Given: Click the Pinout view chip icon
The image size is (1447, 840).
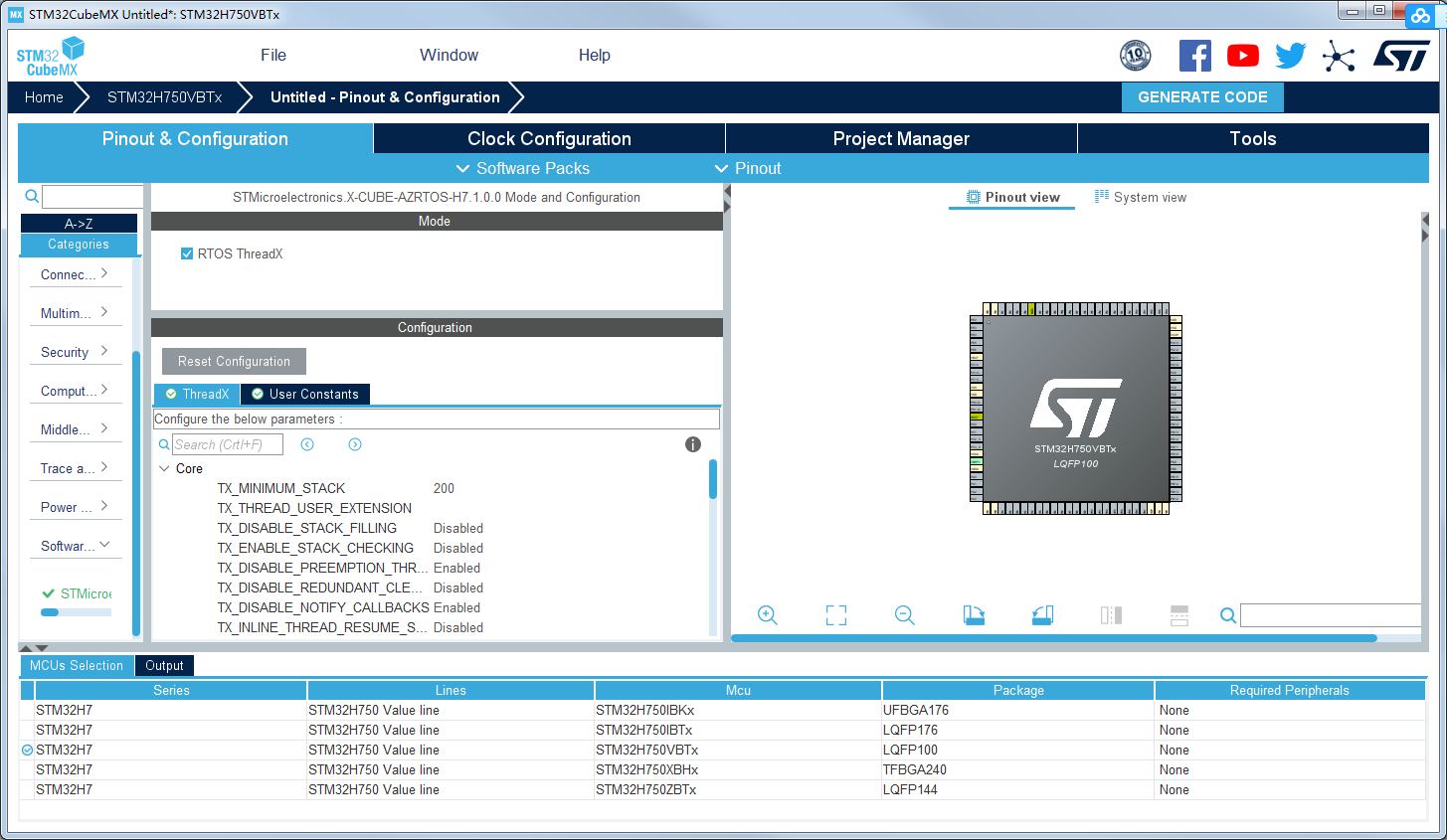Looking at the screenshot, I should click(x=974, y=197).
